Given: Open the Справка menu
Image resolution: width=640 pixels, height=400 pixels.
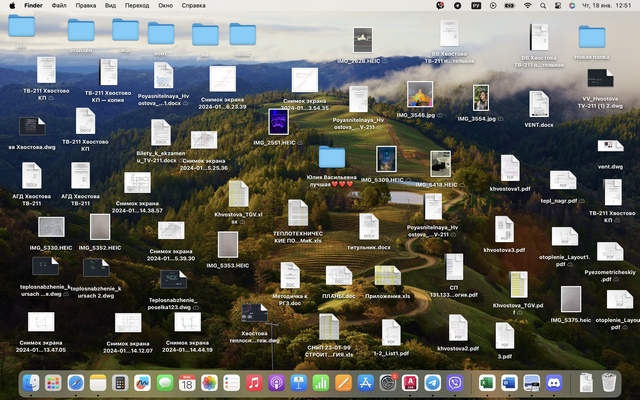Looking at the screenshot, I should pyautogui.click(x=193, y=5).
